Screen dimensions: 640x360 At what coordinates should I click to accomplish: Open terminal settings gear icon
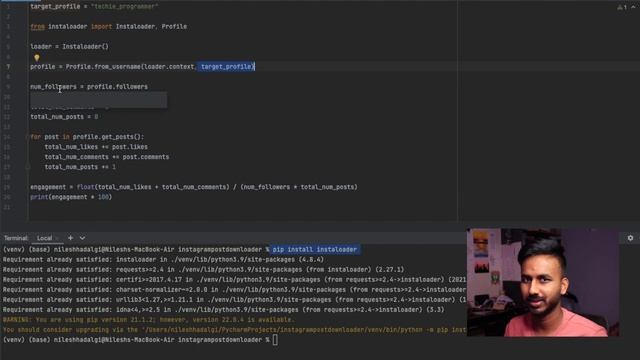click(x=630, y=238)
